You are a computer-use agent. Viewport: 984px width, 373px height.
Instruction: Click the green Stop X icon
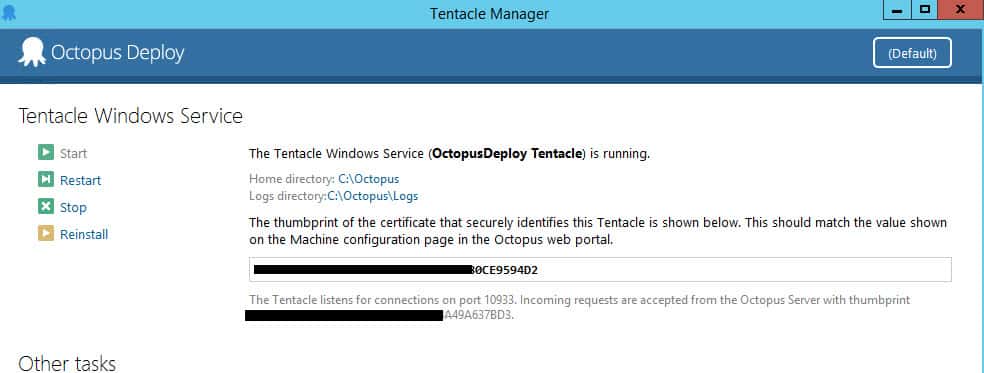pos(46,207)
